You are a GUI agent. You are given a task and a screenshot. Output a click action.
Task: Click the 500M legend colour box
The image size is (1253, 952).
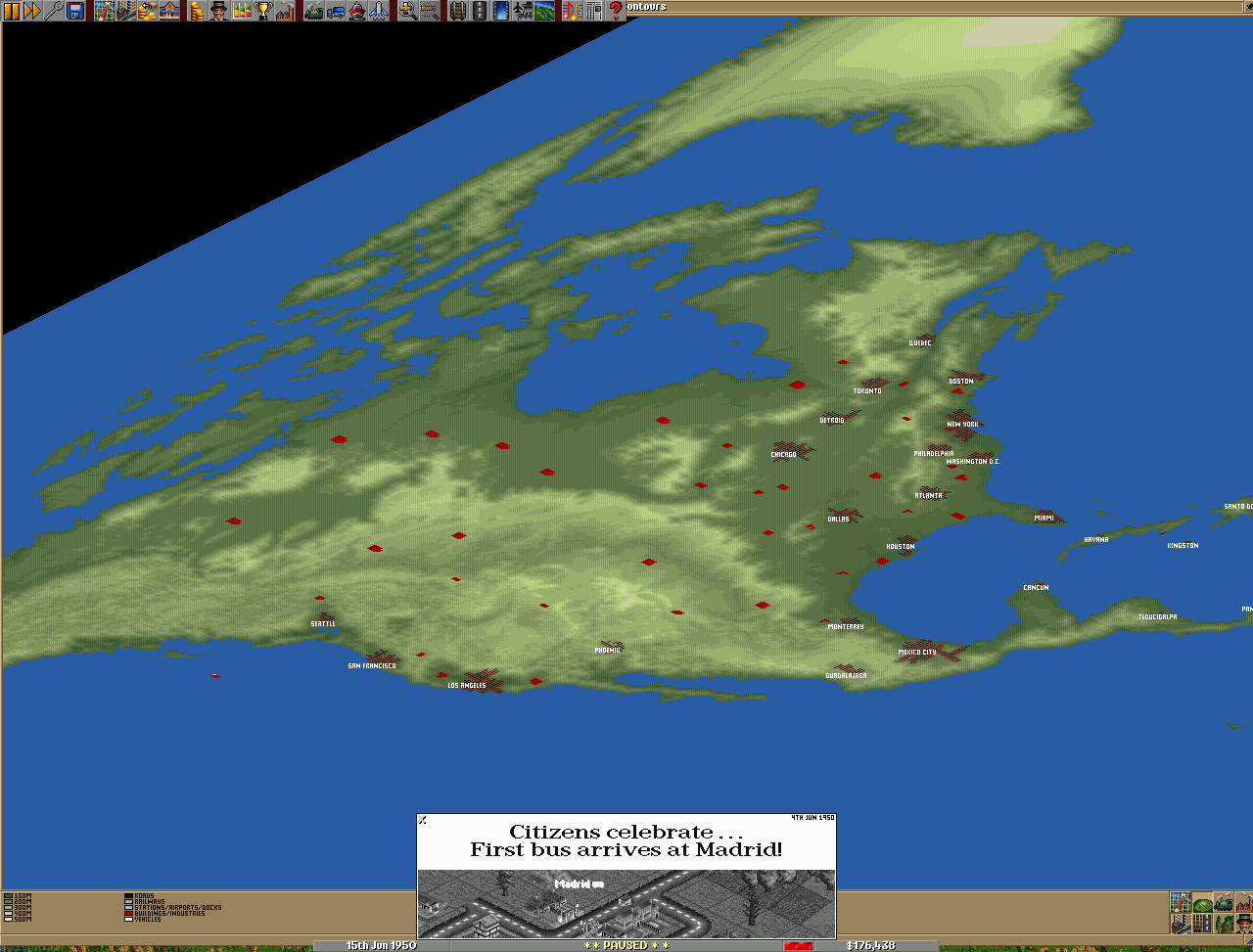pyautogui.click(x=8, y=920)
